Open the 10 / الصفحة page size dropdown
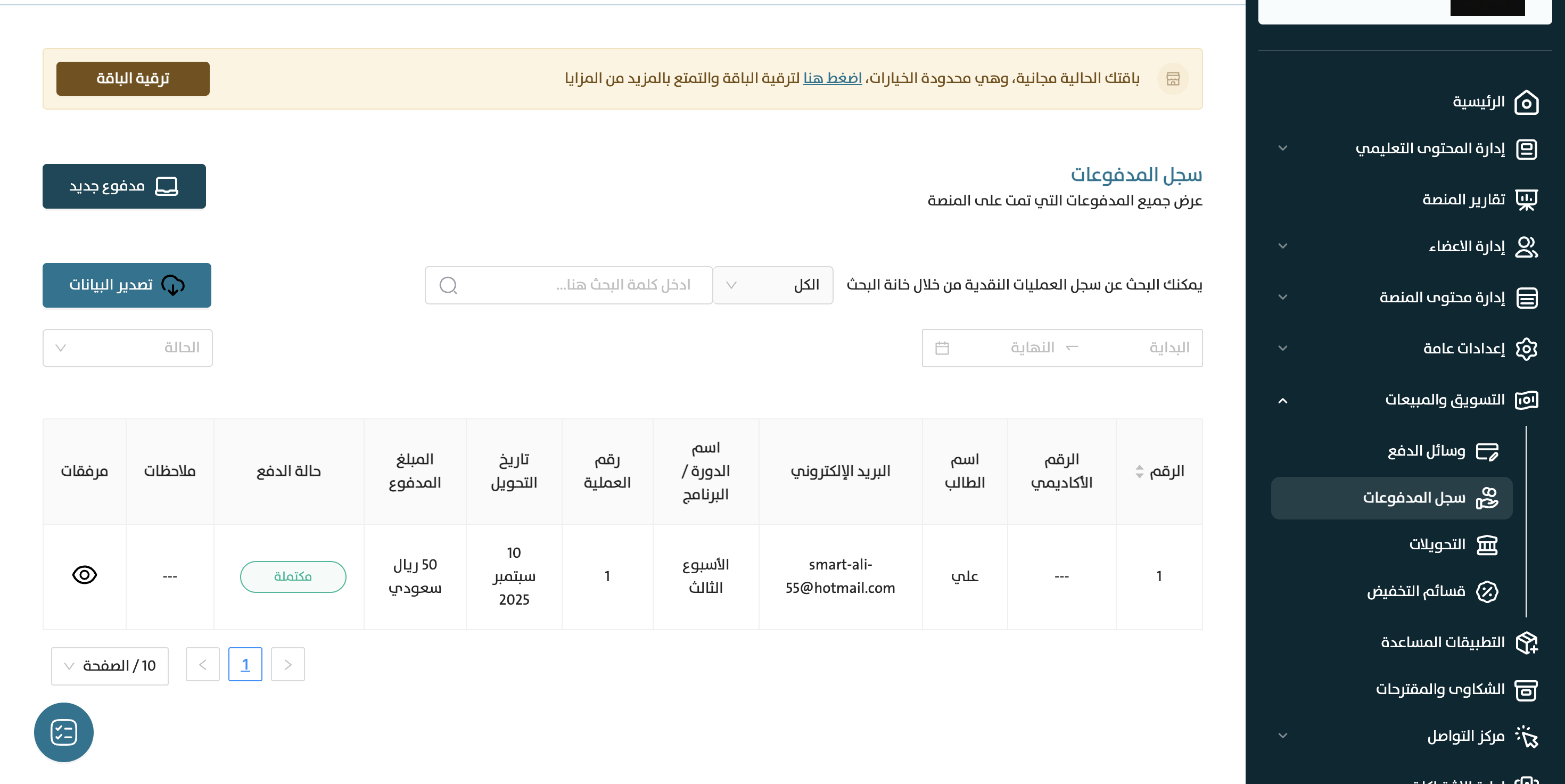The image size is (1565, 784). [110, 666]
